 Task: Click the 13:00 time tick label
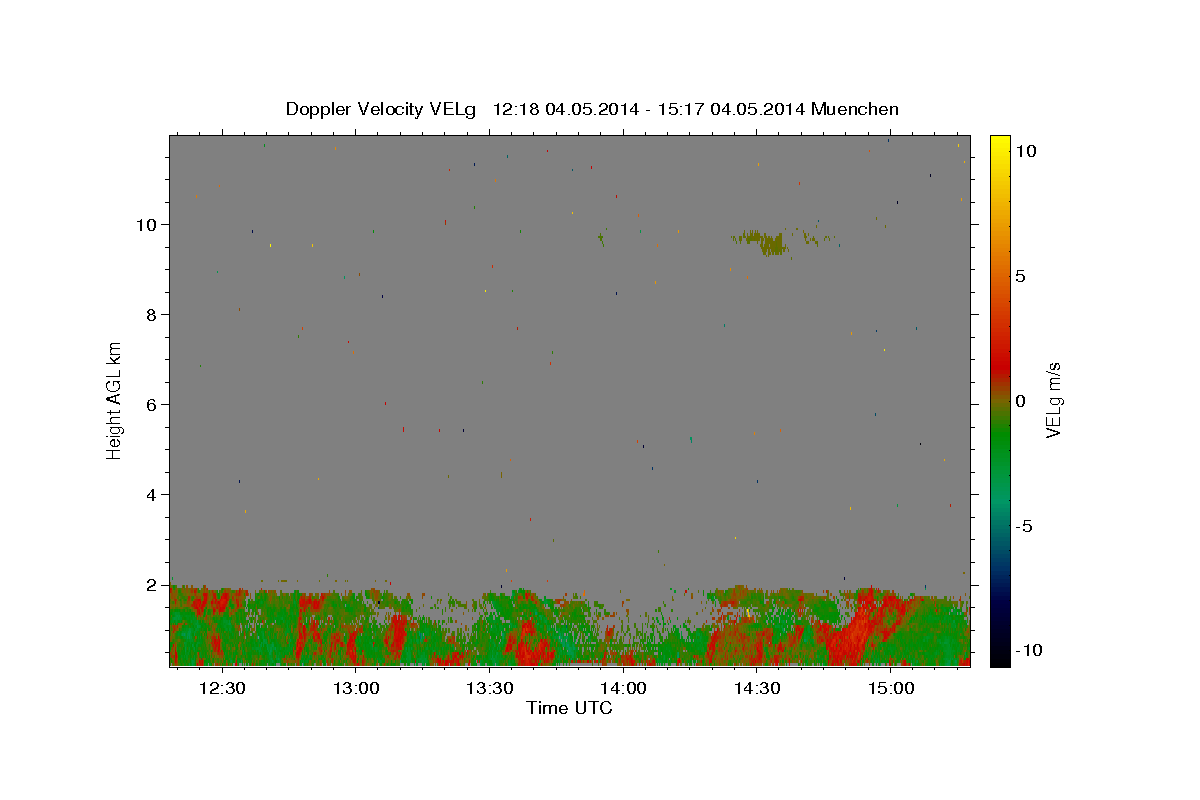pyautogui.click(x=356, y=689)
